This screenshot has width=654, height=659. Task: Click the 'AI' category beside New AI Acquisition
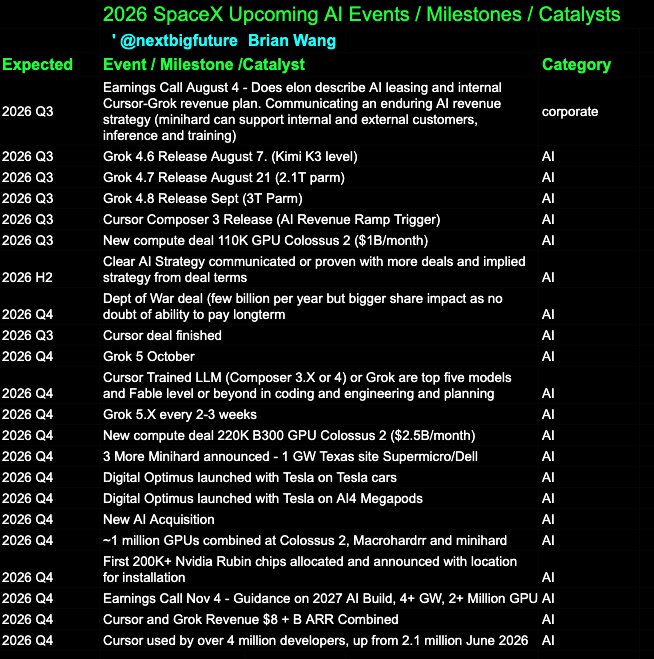(x=548, y=520)
